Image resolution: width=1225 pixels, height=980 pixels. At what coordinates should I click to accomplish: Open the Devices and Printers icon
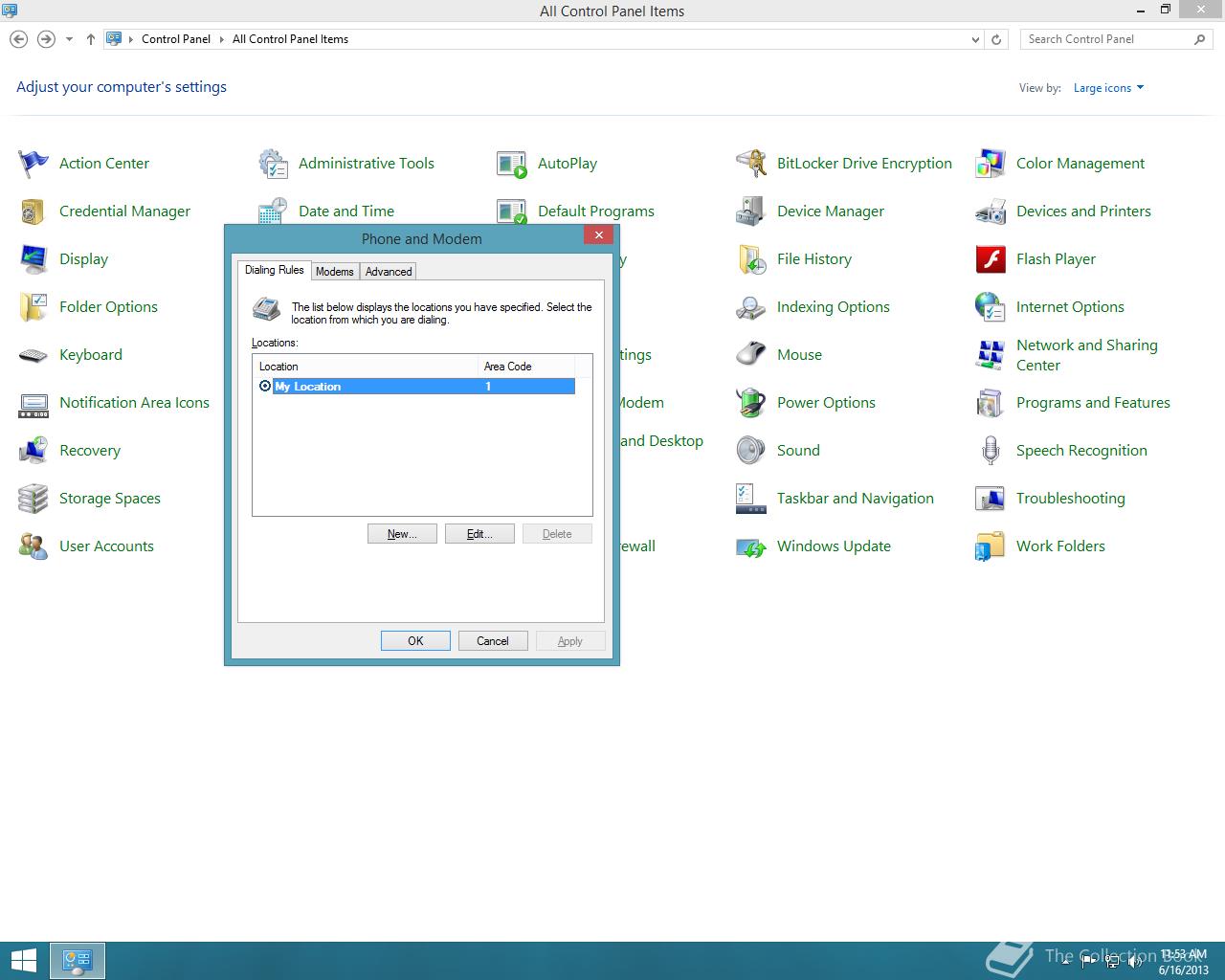click(991, 212)
